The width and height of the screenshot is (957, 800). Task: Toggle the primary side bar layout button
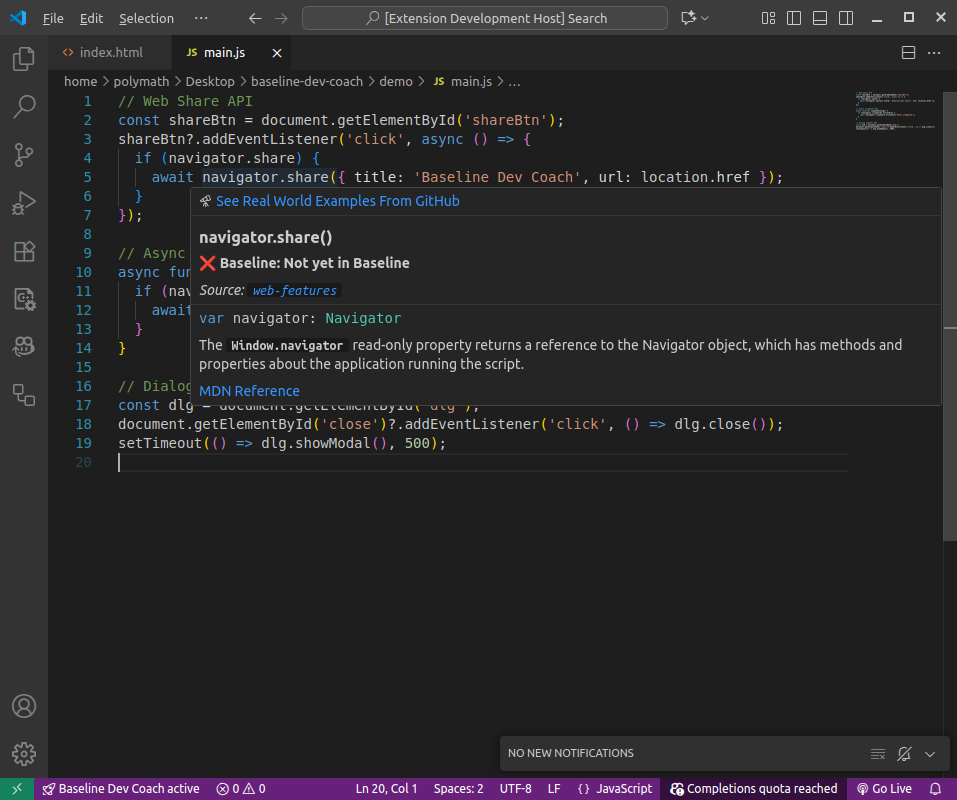coord(794,18)
